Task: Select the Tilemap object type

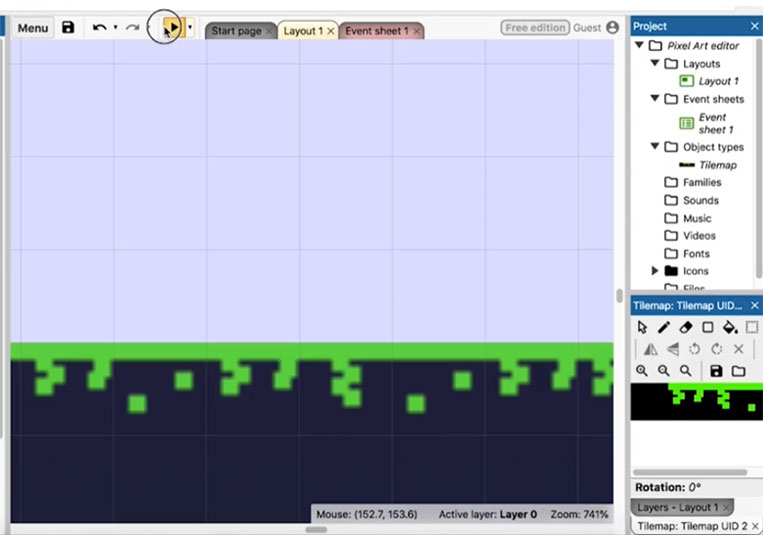Action: pyautogui.click(x=718, y=165)
